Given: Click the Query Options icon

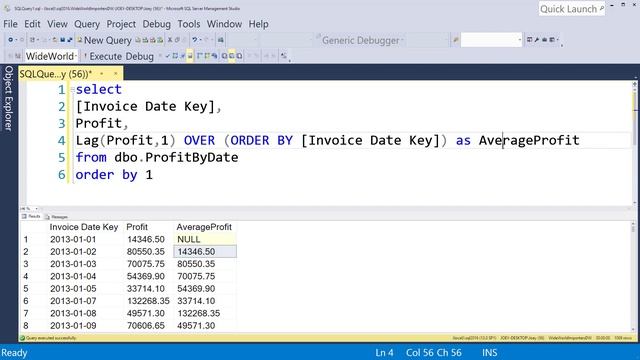Looking at the screenshot, I should 182,56.
